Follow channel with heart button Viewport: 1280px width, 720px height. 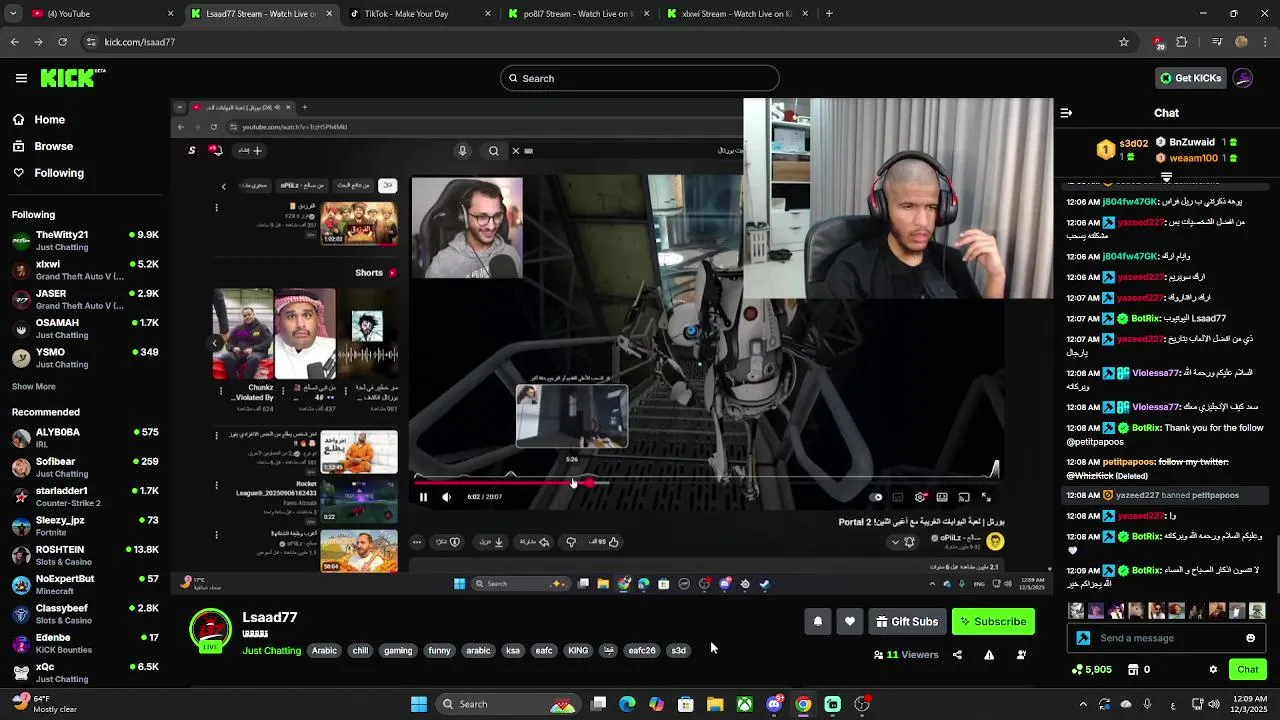(850, 622)
